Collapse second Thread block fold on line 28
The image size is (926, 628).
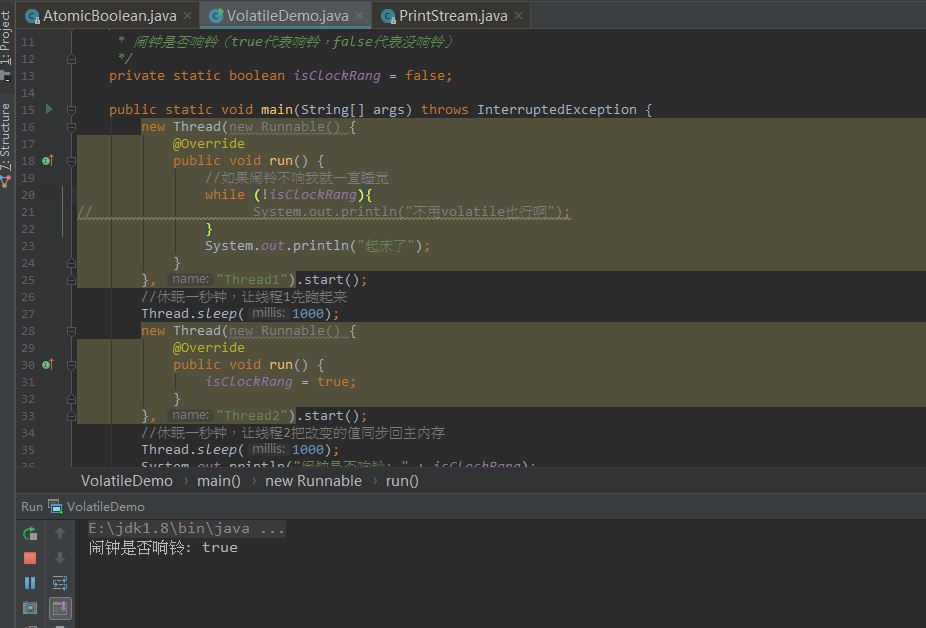(72, 331)
